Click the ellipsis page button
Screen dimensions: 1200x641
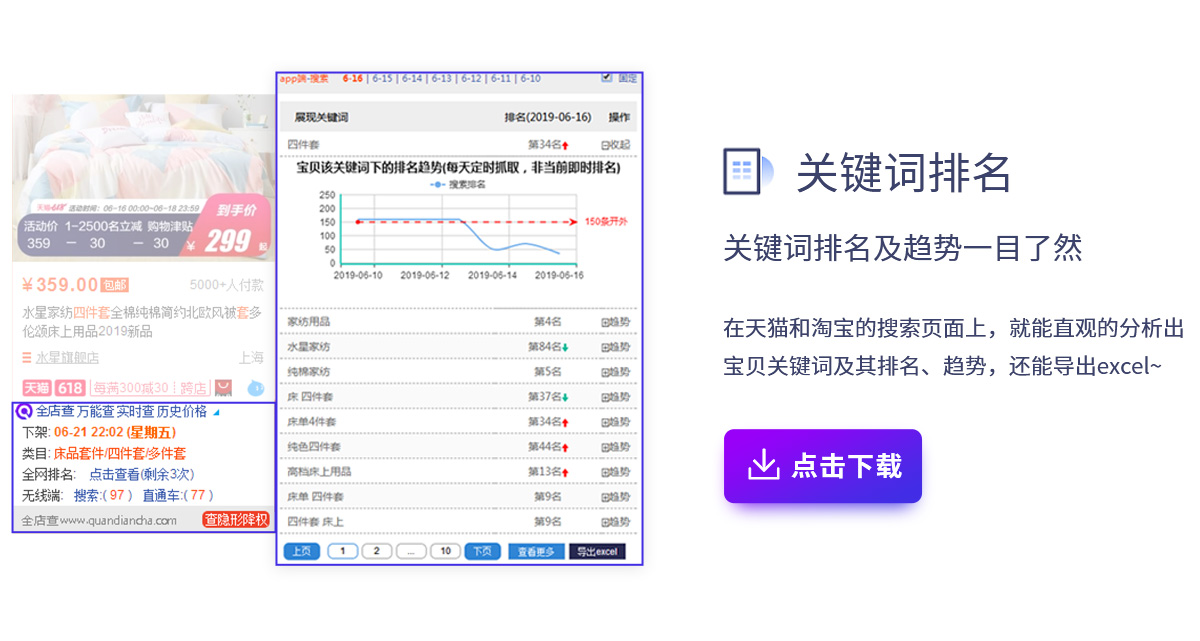pos(411,551)
